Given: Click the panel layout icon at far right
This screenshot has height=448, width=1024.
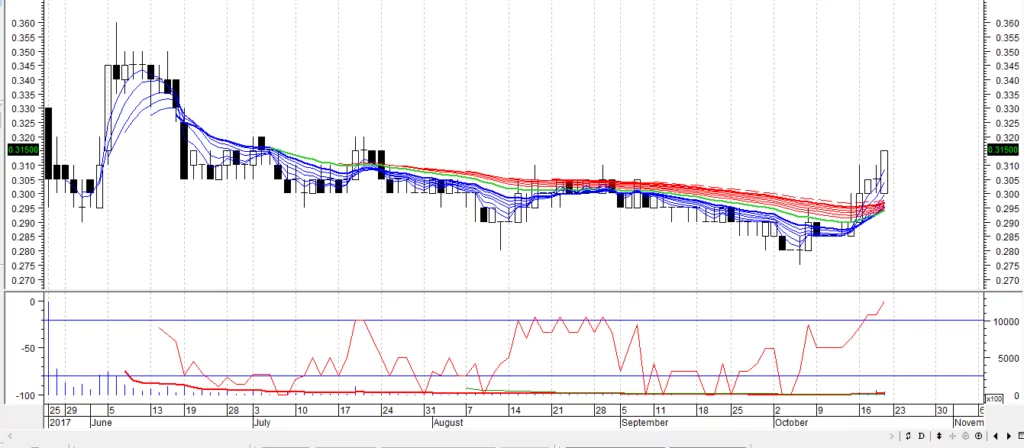Looking at the screenshot, I should pyautogui.click(x=1020, y=436).
